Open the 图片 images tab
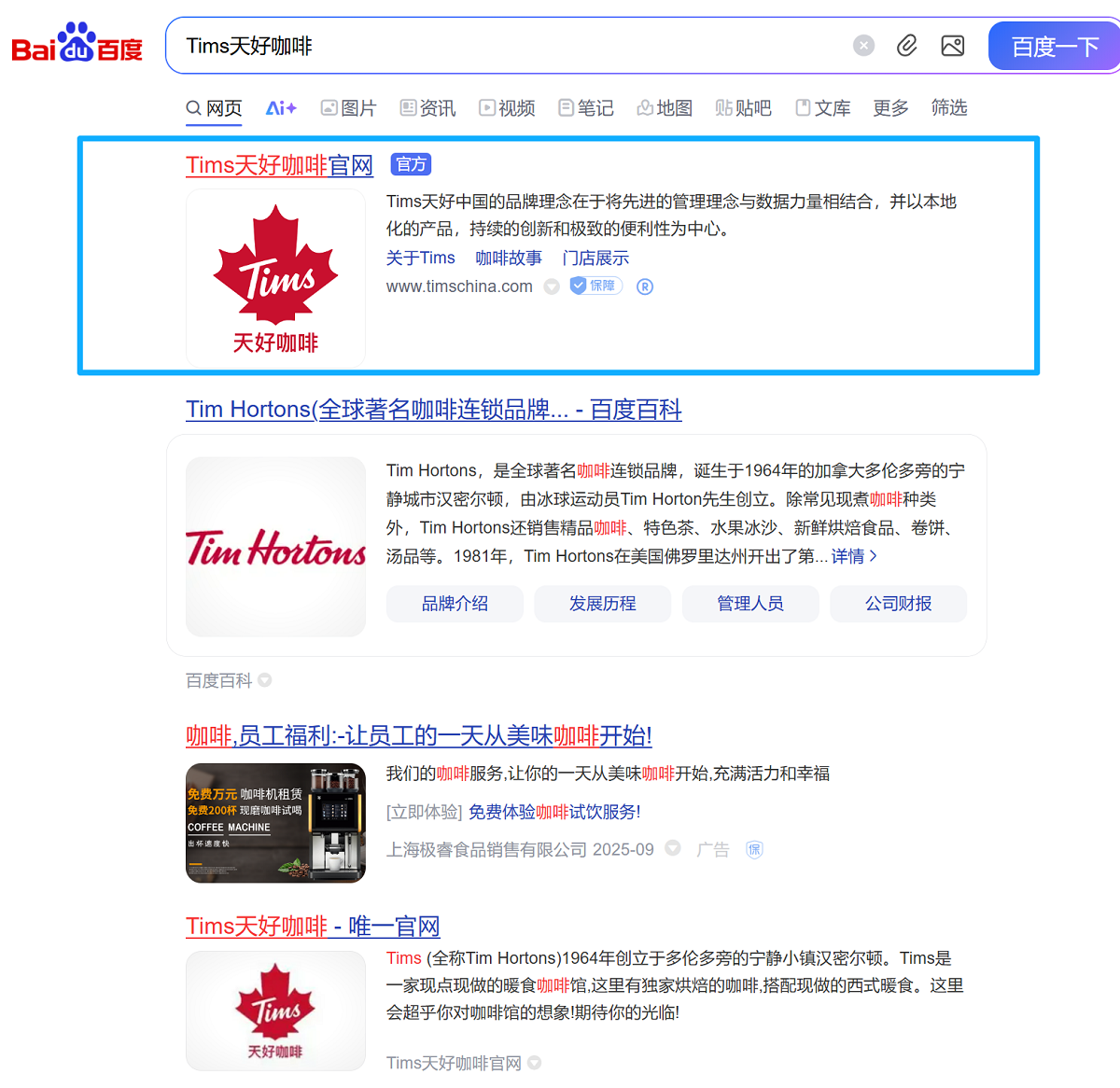This screenshot has height=1088, width=1120. tap(348, 108)
